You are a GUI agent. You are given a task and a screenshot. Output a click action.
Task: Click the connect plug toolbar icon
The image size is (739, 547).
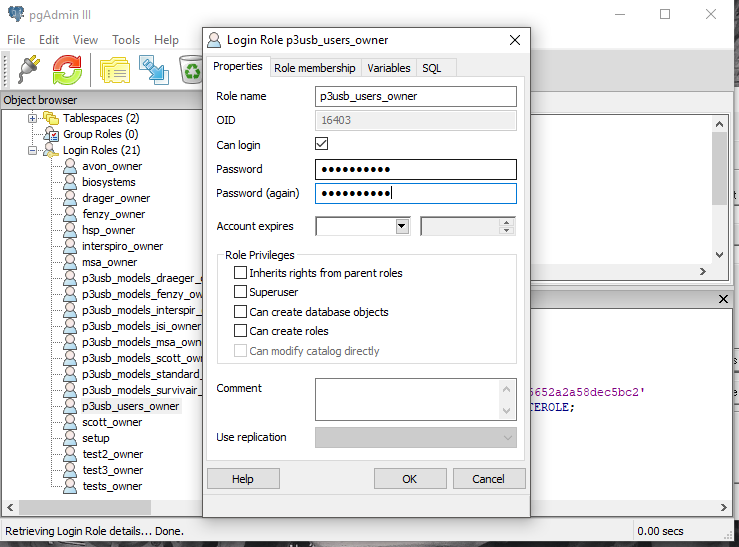click(29, 70)
